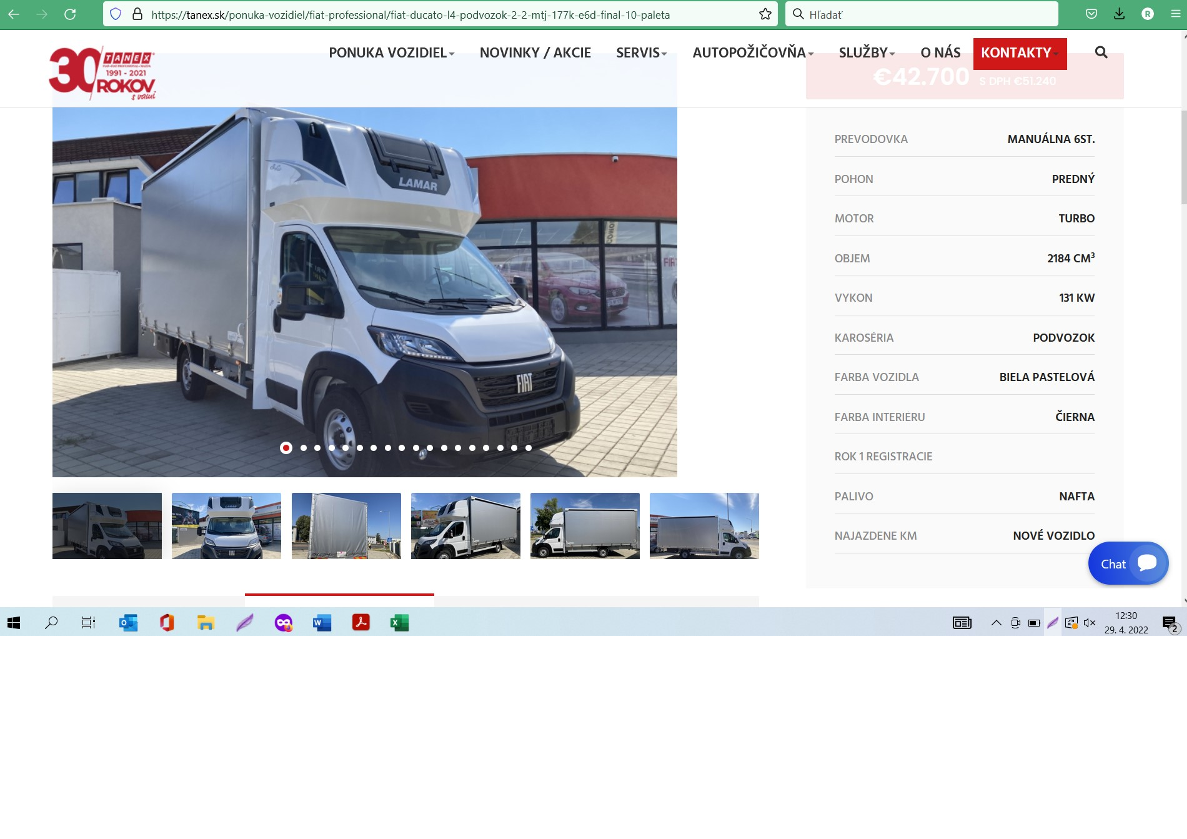
Task: Open Word from the taskbar
Action: 322,623
